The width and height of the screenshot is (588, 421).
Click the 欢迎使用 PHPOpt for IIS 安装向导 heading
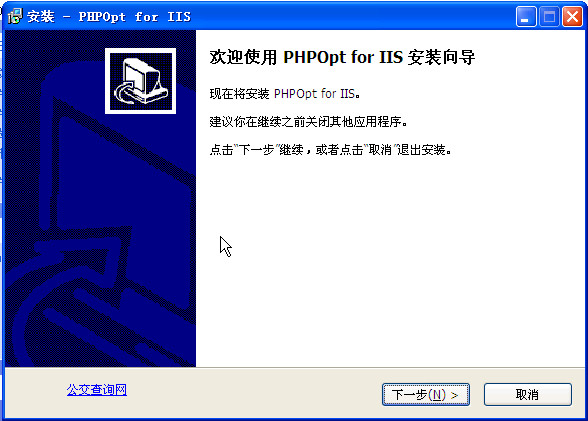(342, 57)
